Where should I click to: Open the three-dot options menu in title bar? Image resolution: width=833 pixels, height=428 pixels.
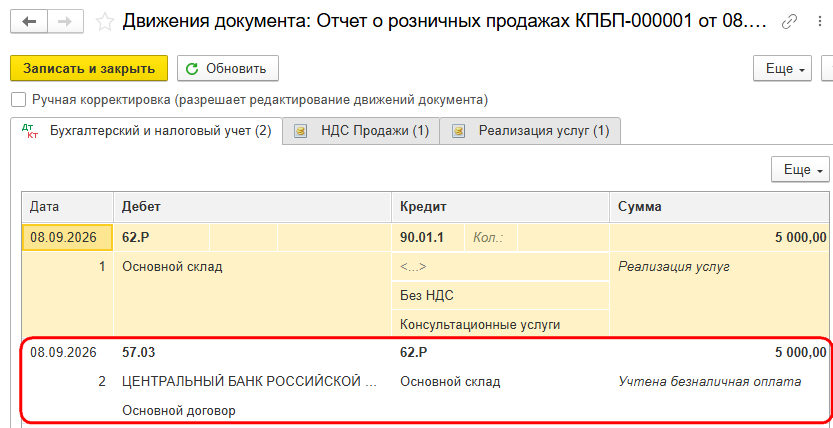click(821, 22)
